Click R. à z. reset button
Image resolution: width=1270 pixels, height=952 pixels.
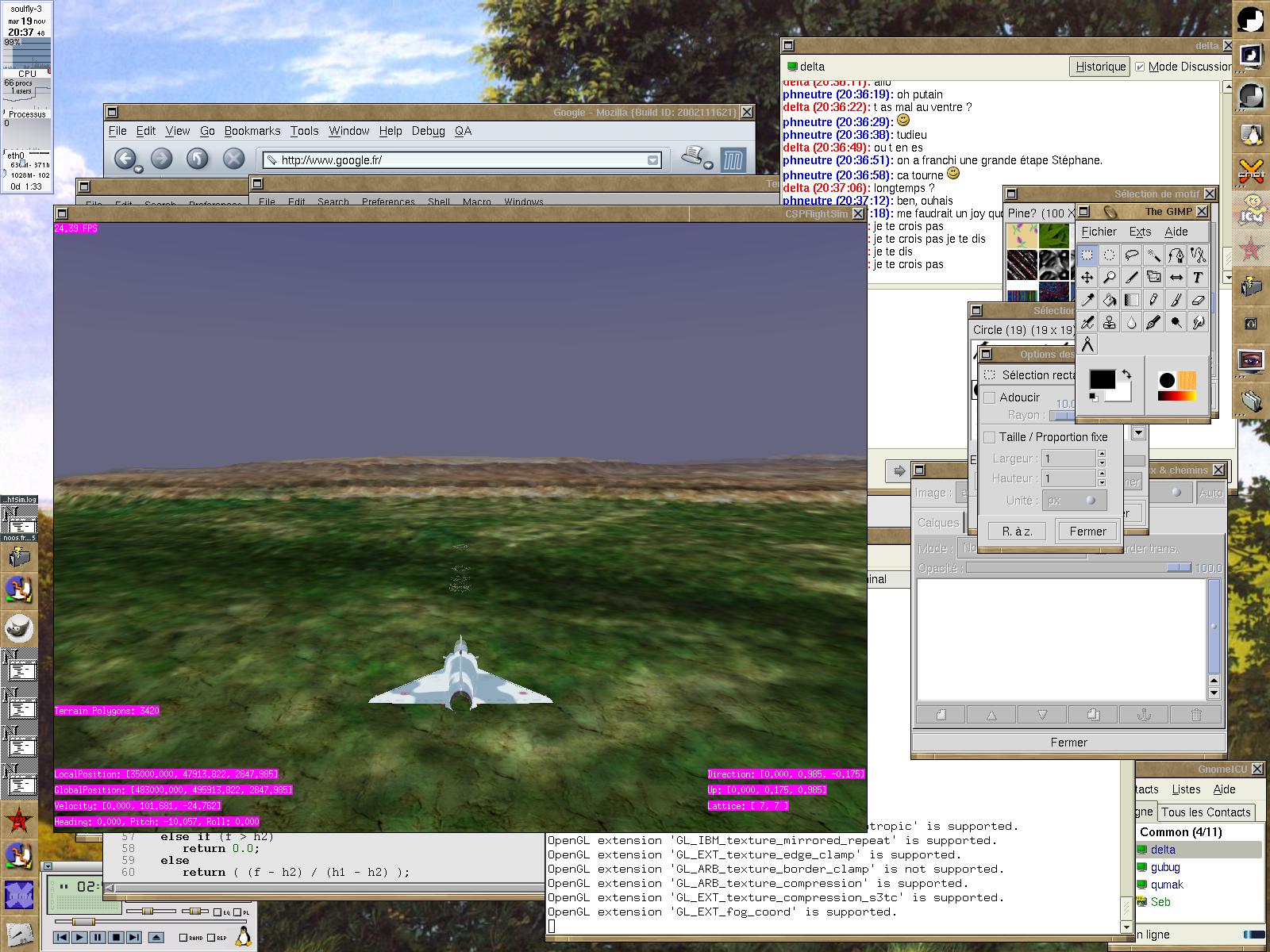(x=1017, y=532)
